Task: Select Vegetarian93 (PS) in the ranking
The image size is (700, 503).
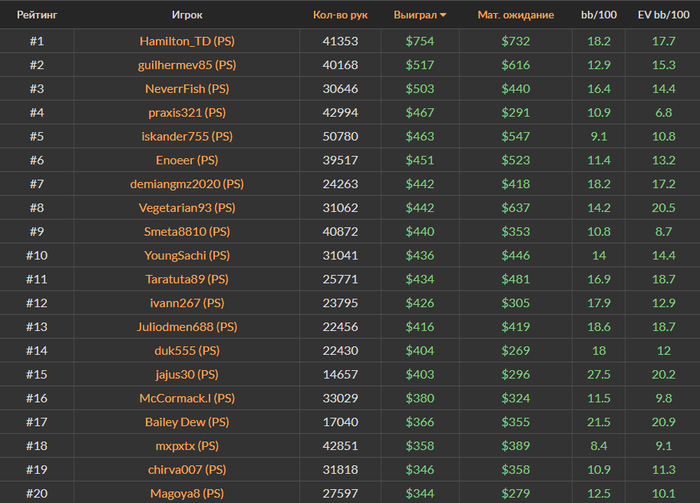Action: tap(187, 208)
